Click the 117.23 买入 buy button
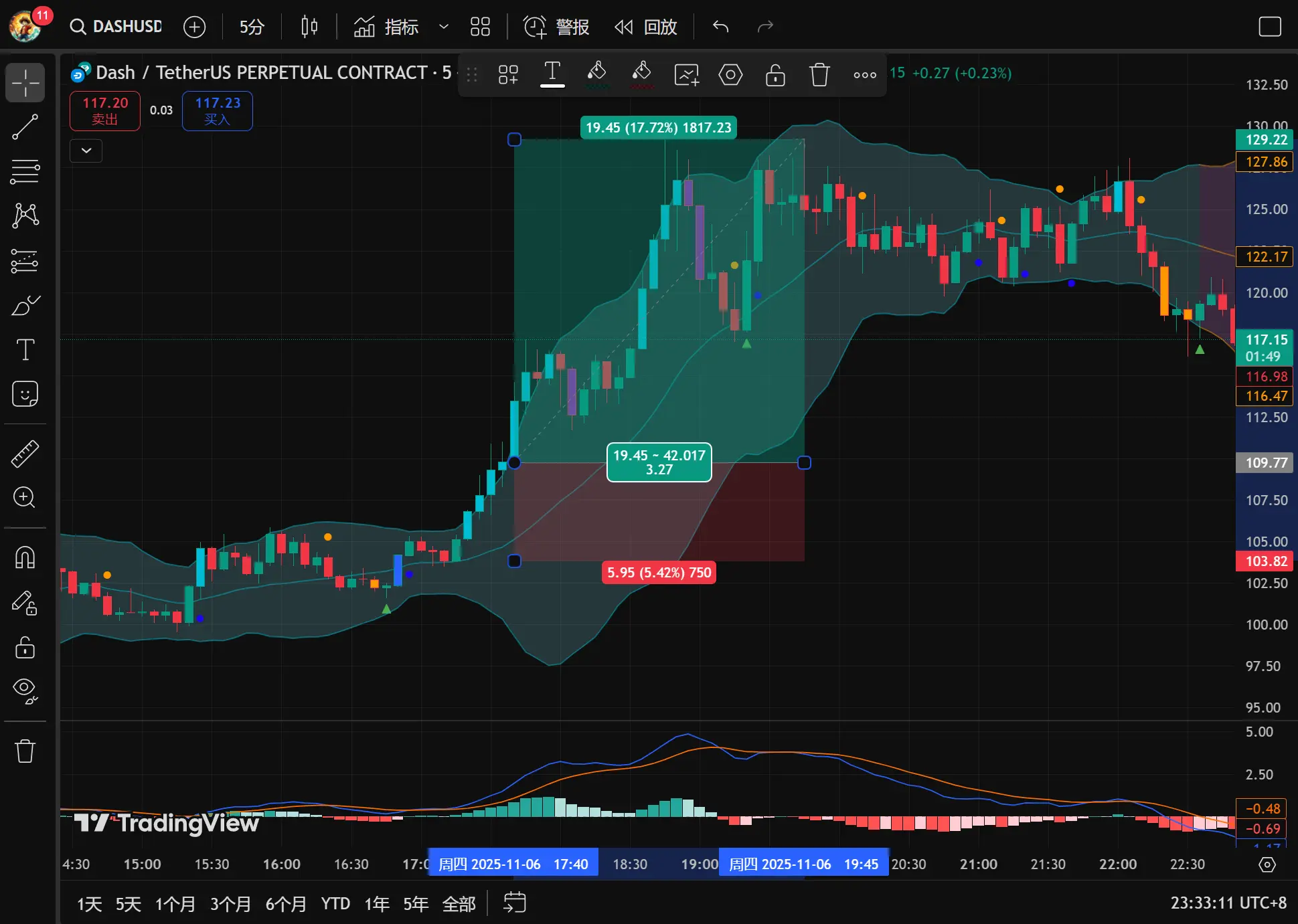Image resolution: width=1298 pixels, height=924 pixels. tap(217, 110)
